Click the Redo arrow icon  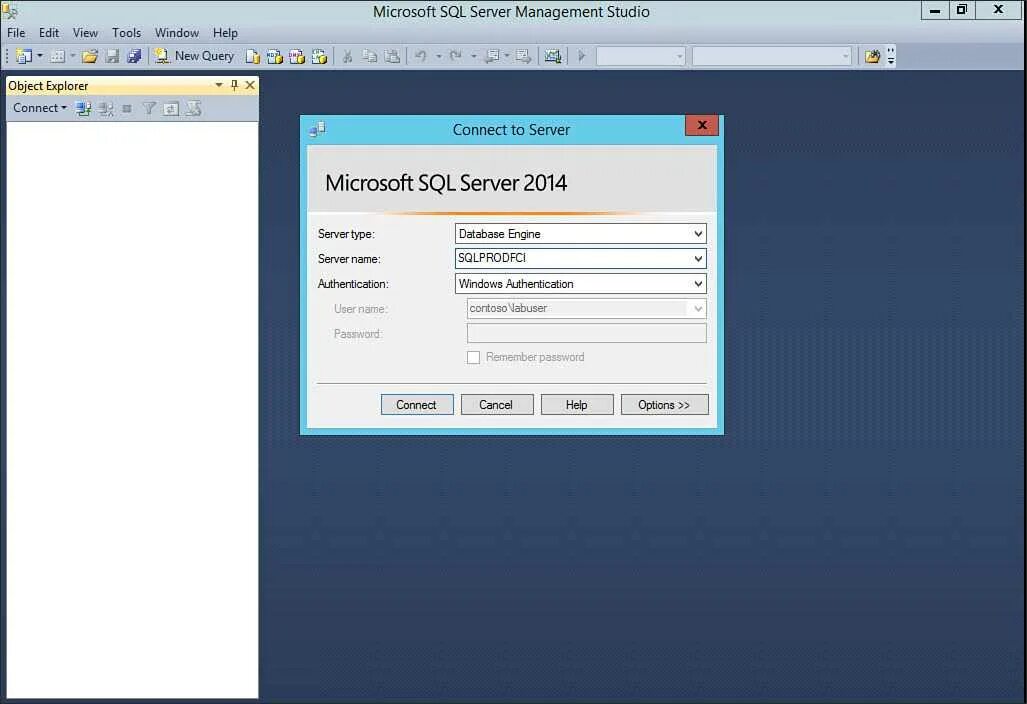[456, 56]
